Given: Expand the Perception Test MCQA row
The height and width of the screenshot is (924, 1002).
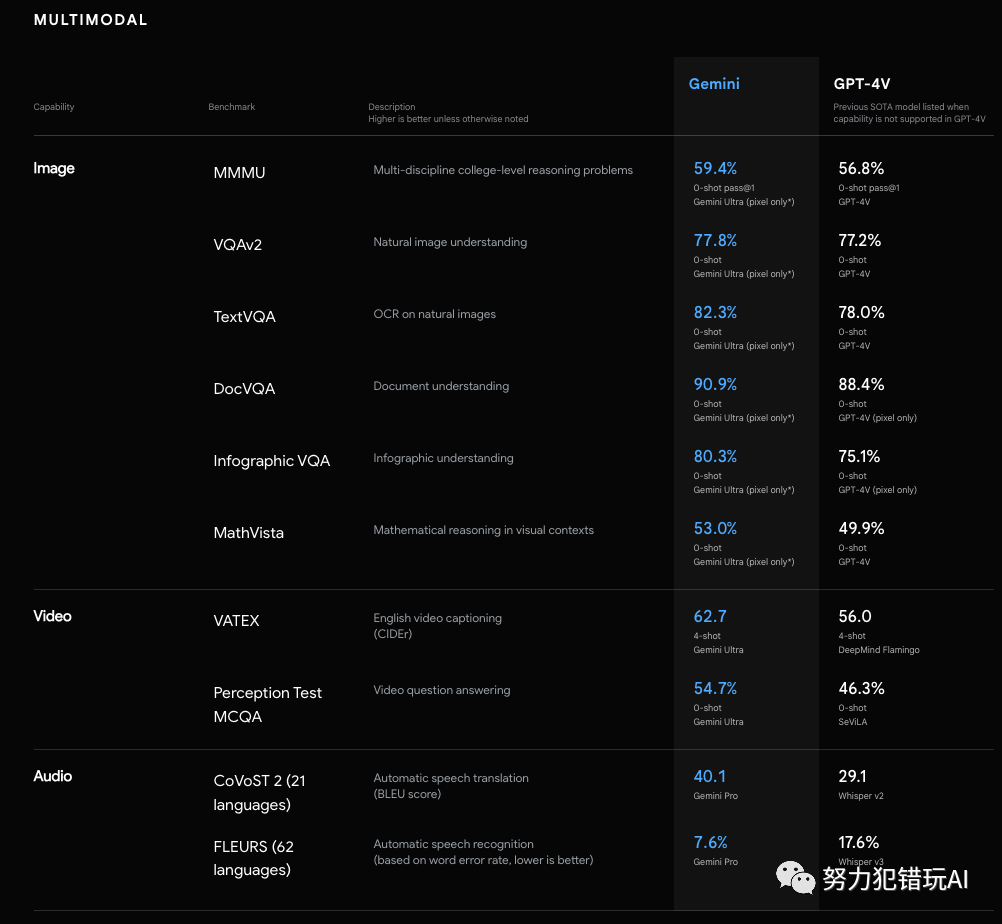Looking at the screenshot, I should (267, 704).
